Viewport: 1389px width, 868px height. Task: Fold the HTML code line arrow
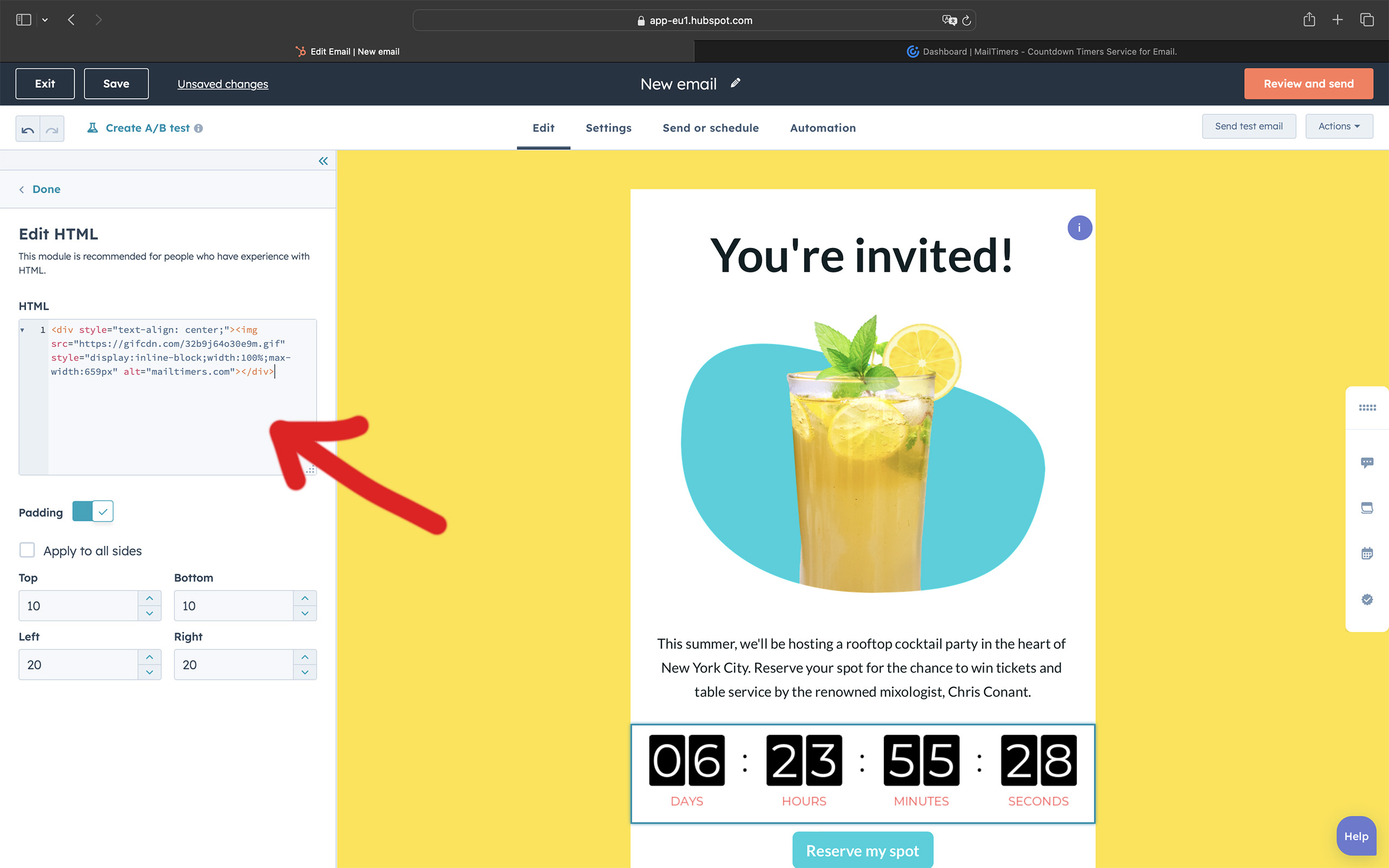point(22,330)
